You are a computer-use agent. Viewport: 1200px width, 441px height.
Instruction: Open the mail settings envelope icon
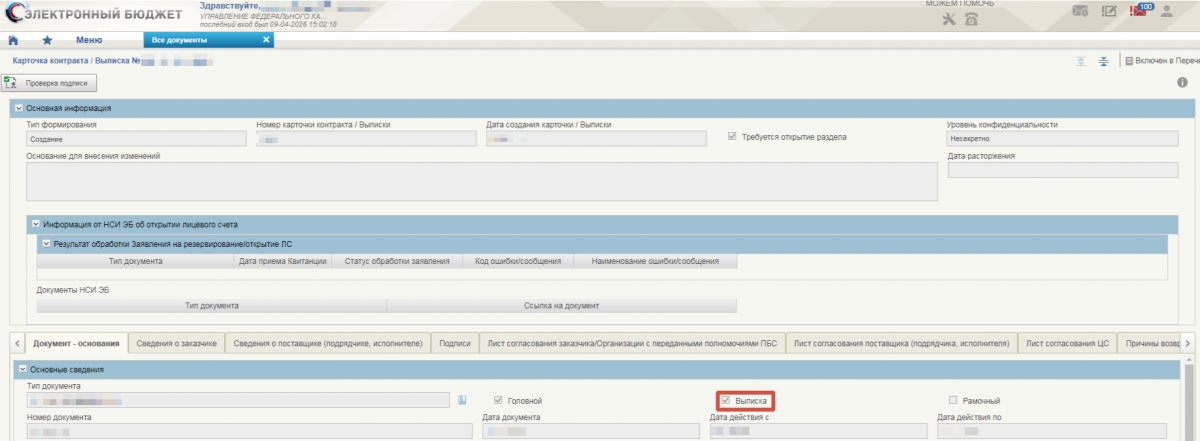point(1080,11)
